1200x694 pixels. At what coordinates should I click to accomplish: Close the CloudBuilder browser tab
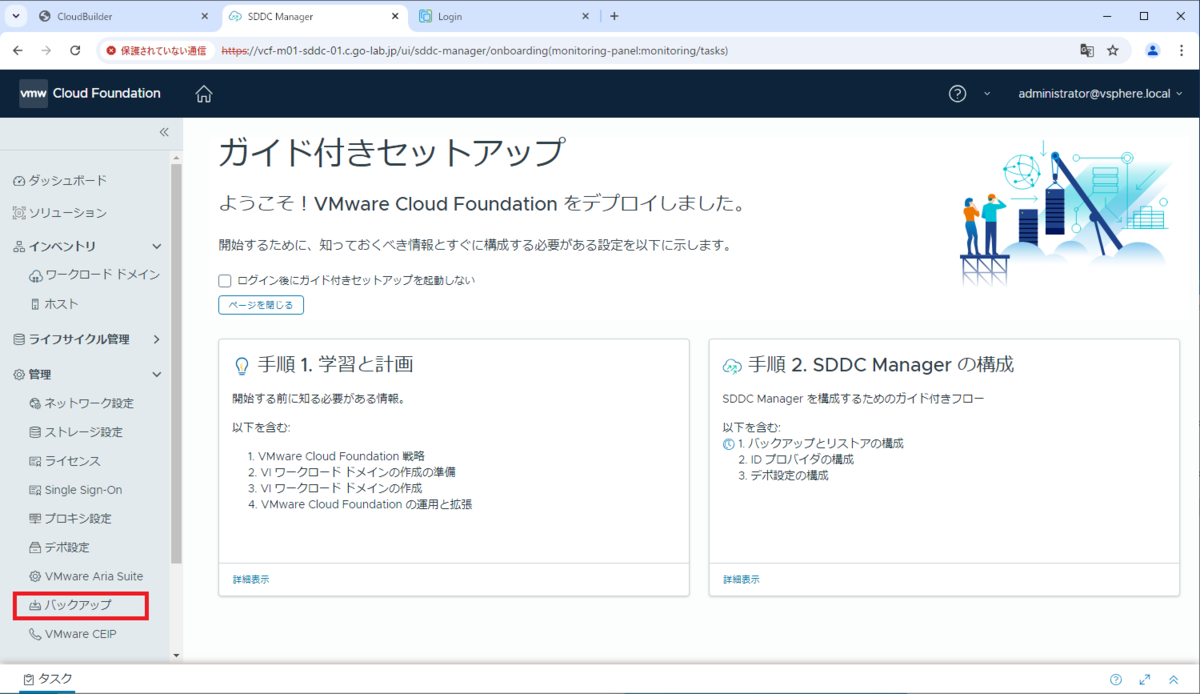205,17
